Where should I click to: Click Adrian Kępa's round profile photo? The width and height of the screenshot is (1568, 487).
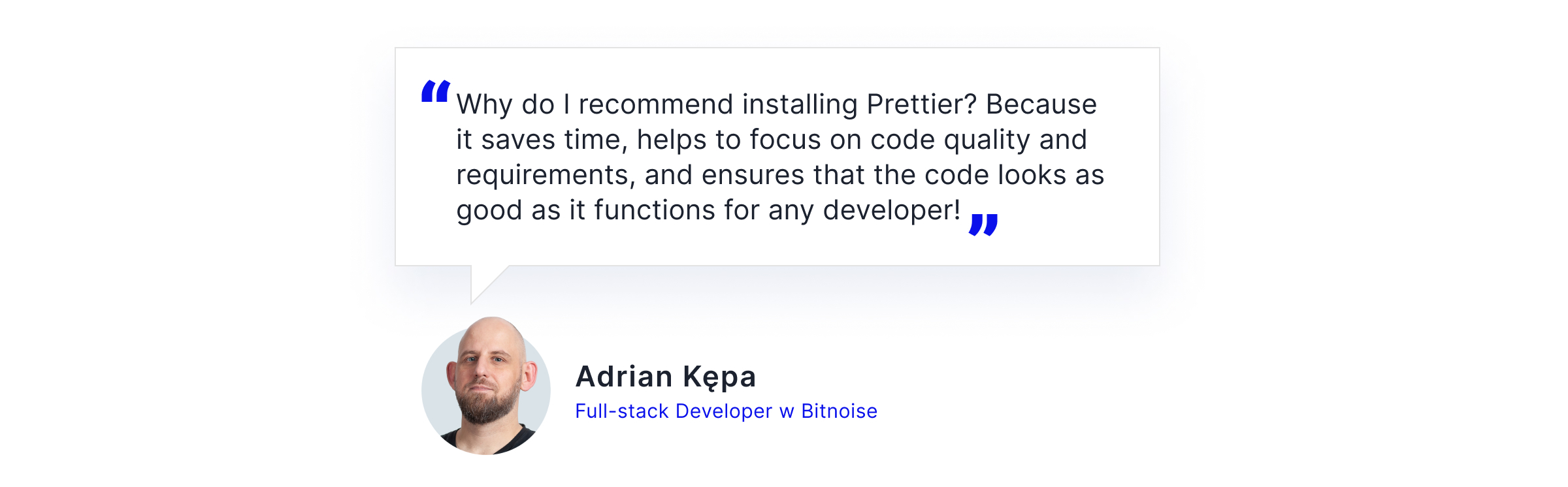(486, 388)
